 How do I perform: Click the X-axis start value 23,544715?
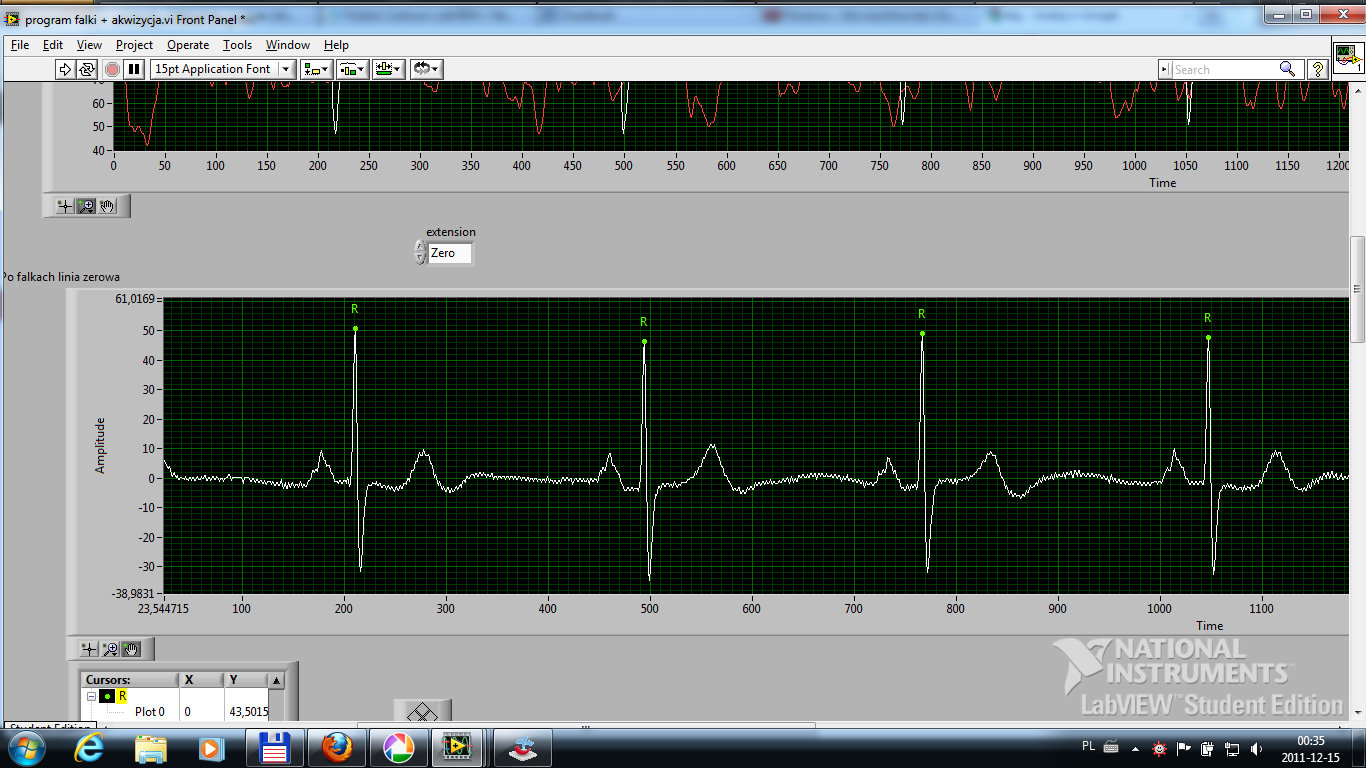click(x=163, y=608)
